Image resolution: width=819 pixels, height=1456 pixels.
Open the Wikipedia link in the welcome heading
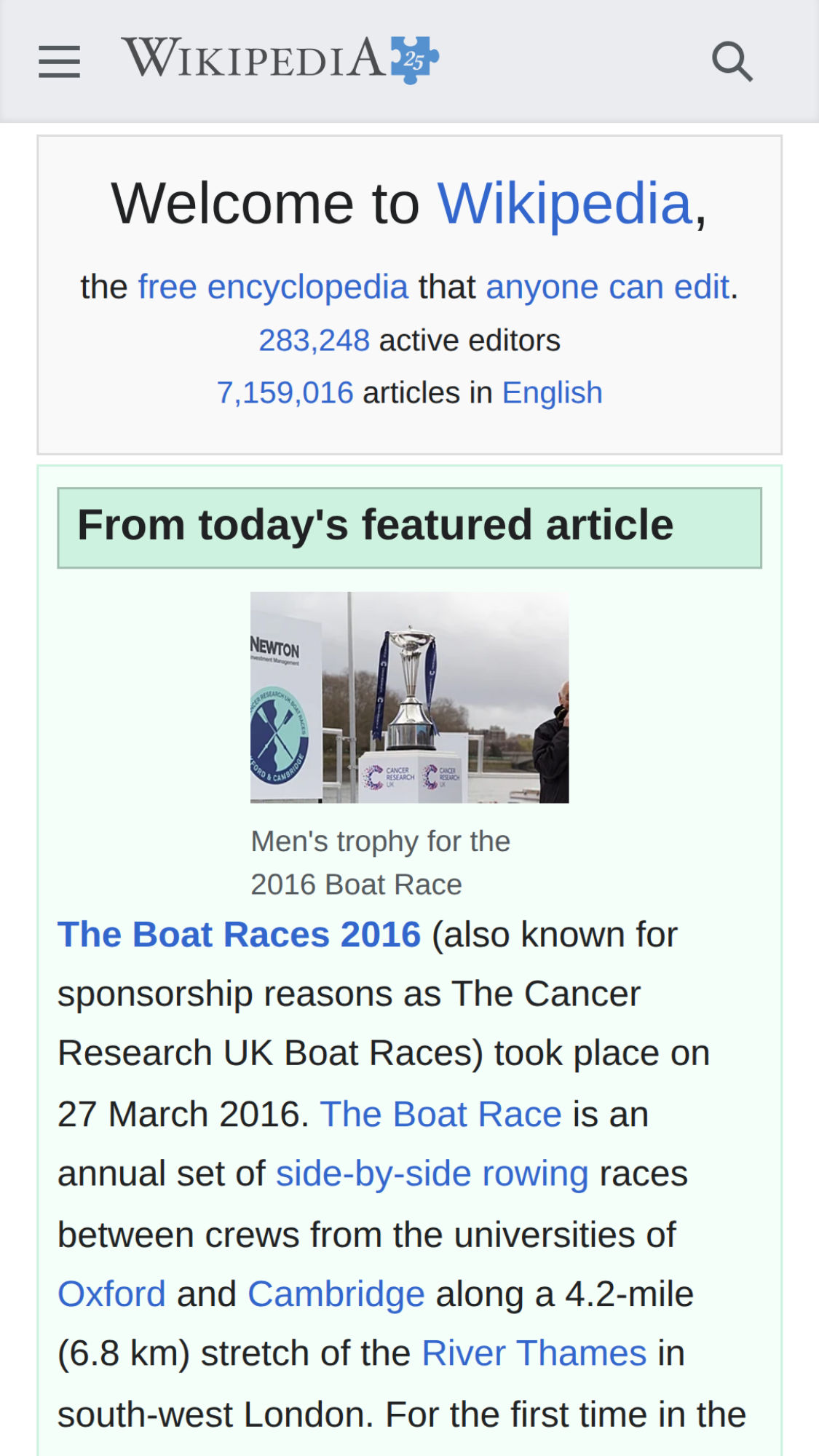point(564,203)
